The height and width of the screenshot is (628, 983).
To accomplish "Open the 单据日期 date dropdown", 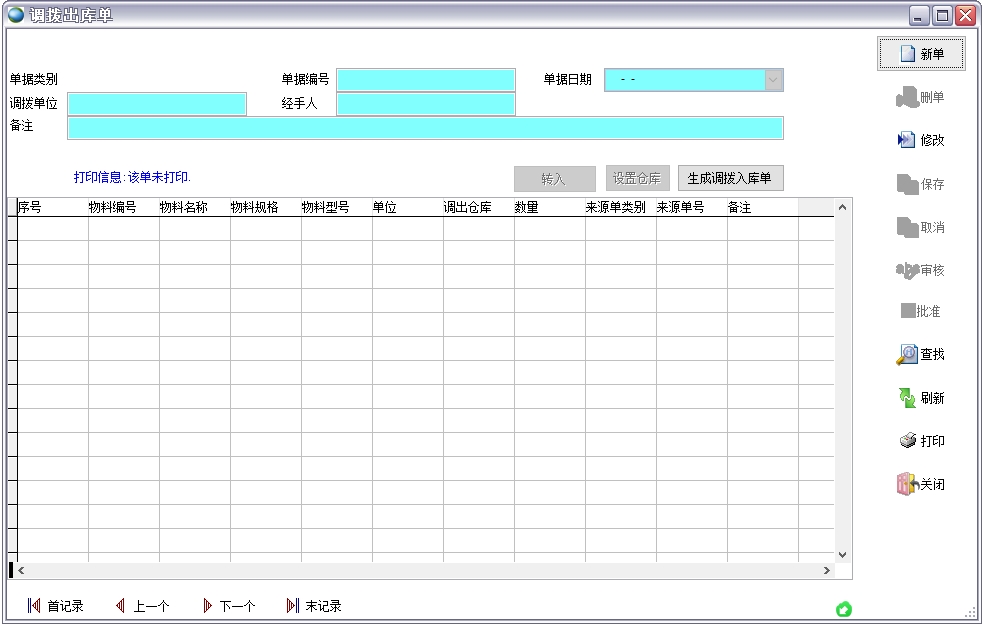I will [x=773, y=79].
